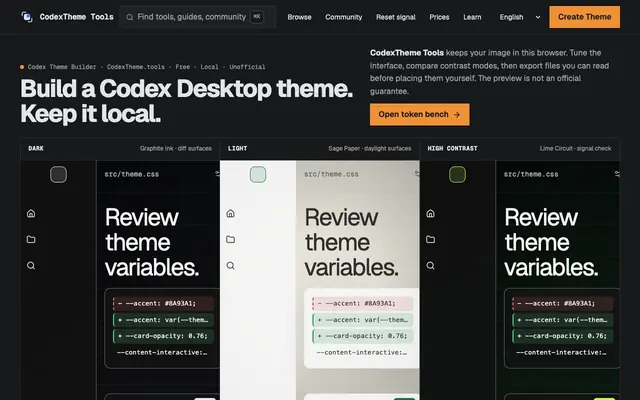Click the gray app tile in the Dark preview
The image size is (640, 400).
click(x=58, y=175)
